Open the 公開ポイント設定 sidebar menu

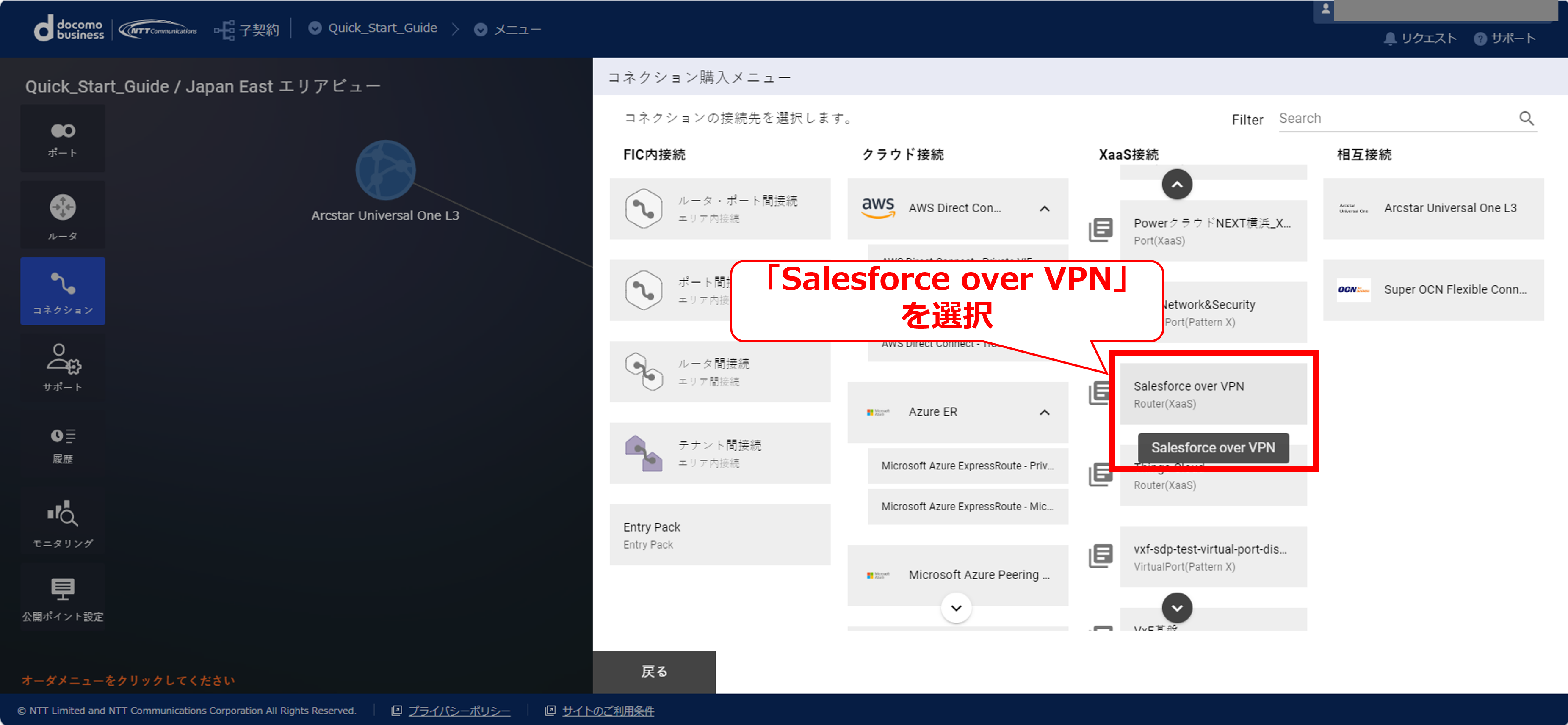(63, 597)
